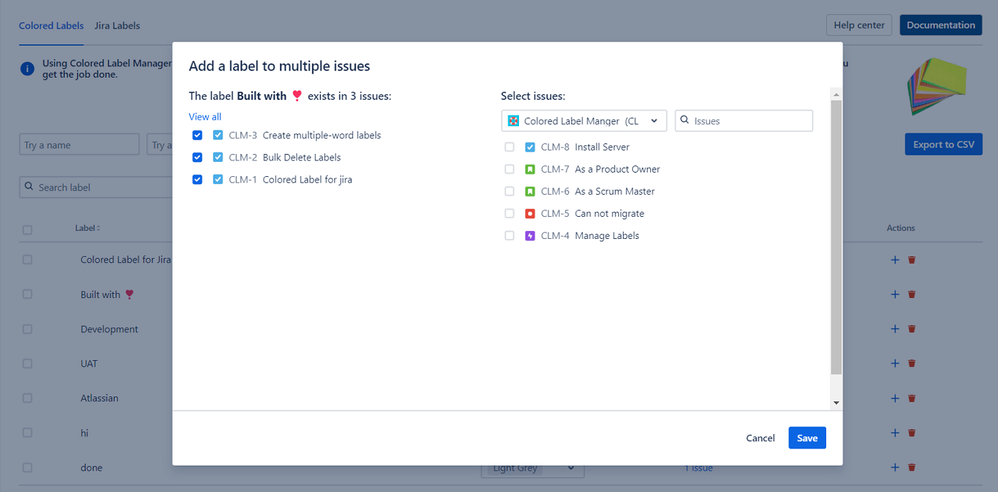Click the task icon next to CLM-3
The height and width of the screenshot is (492, 998).
tap(218, 136)
